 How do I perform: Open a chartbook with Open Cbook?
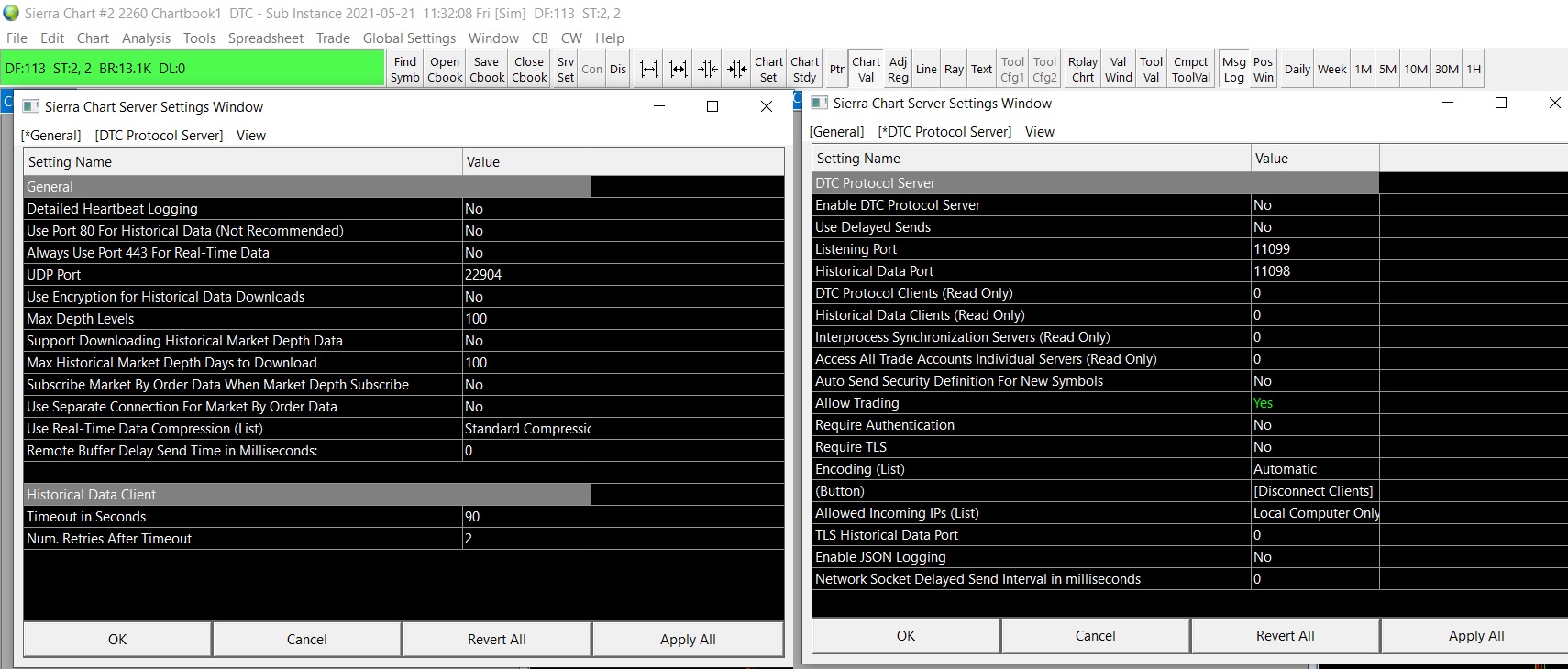pos(445,70)
